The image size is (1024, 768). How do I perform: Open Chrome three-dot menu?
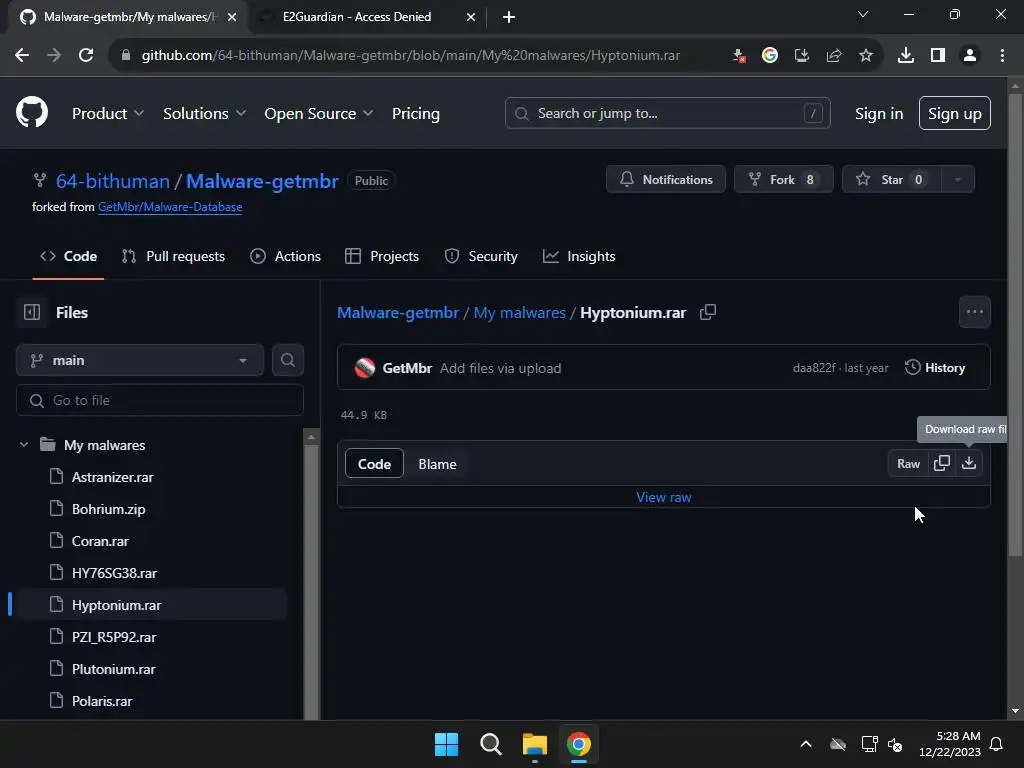click(1002, 56)
